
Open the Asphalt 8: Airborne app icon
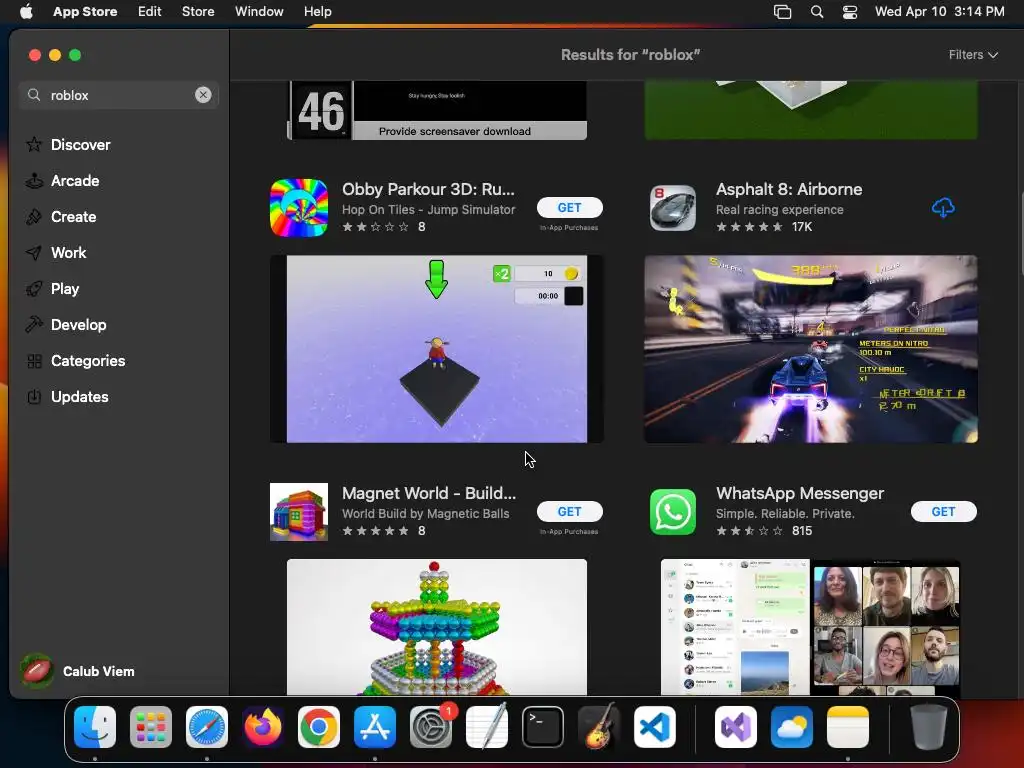pos(673,208)
